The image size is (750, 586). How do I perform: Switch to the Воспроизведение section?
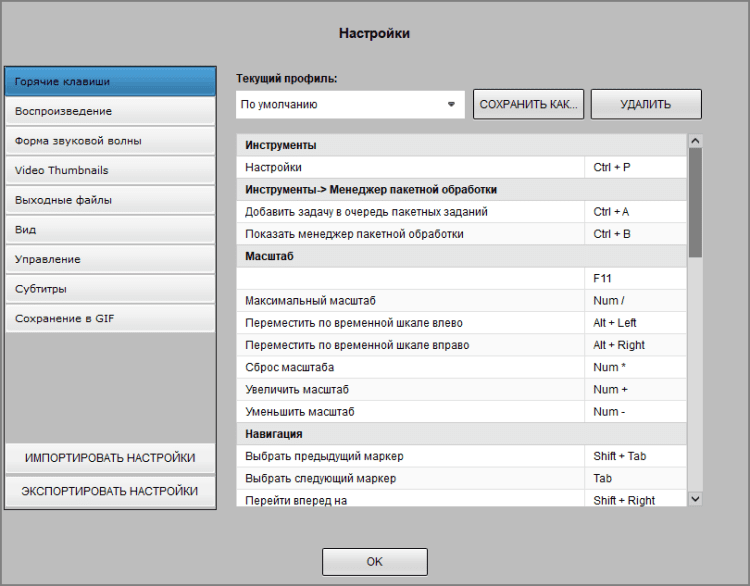110,111
